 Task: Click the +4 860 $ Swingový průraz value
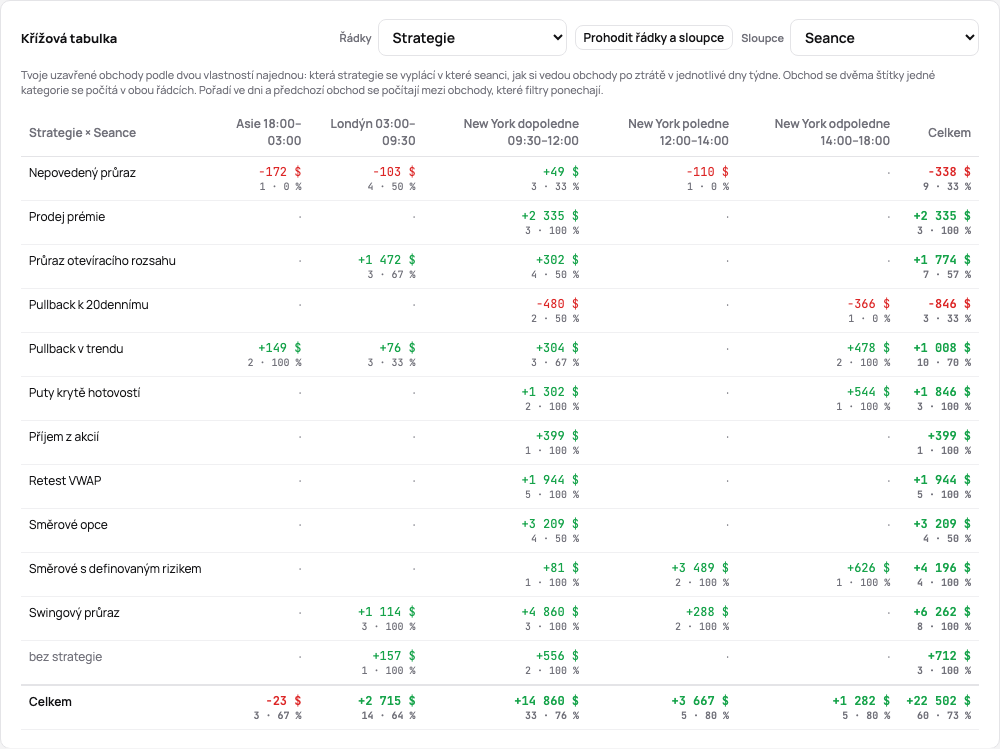(550, 612)
